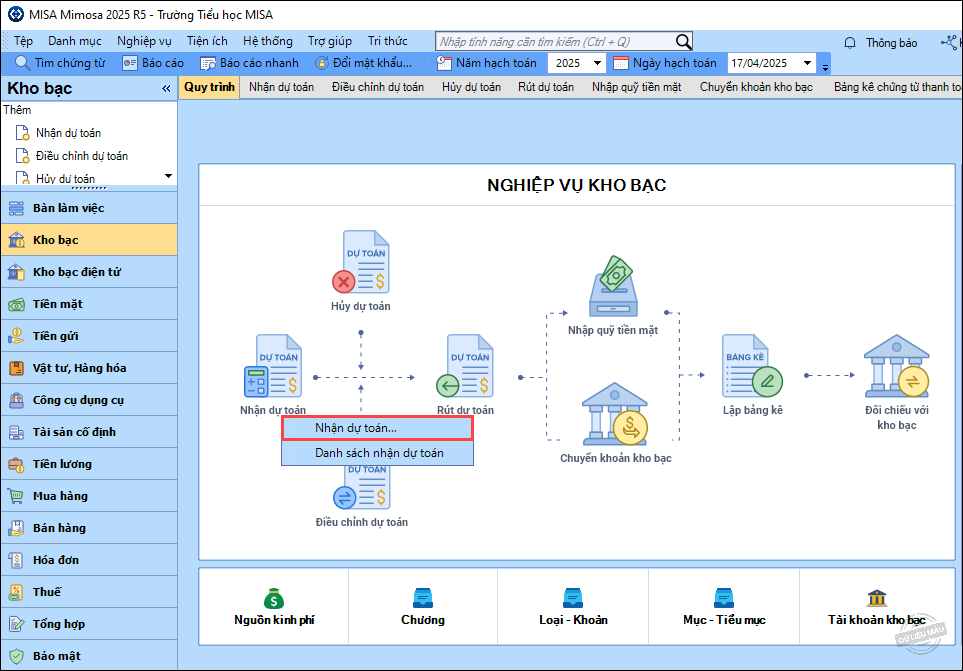Click Đổi mật khẩu toolbar button
This screenshot has width=963, height=671.
(363, 63)
